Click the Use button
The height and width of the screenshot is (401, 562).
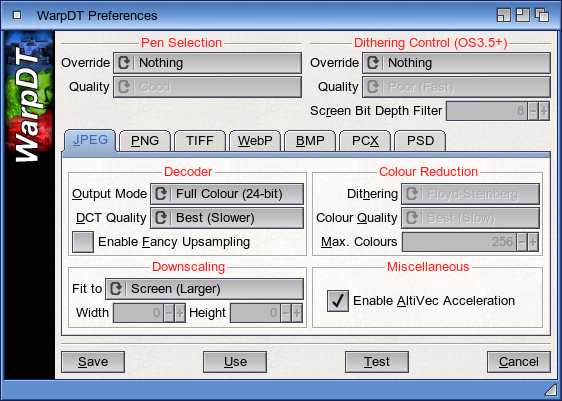click(235, 362)
